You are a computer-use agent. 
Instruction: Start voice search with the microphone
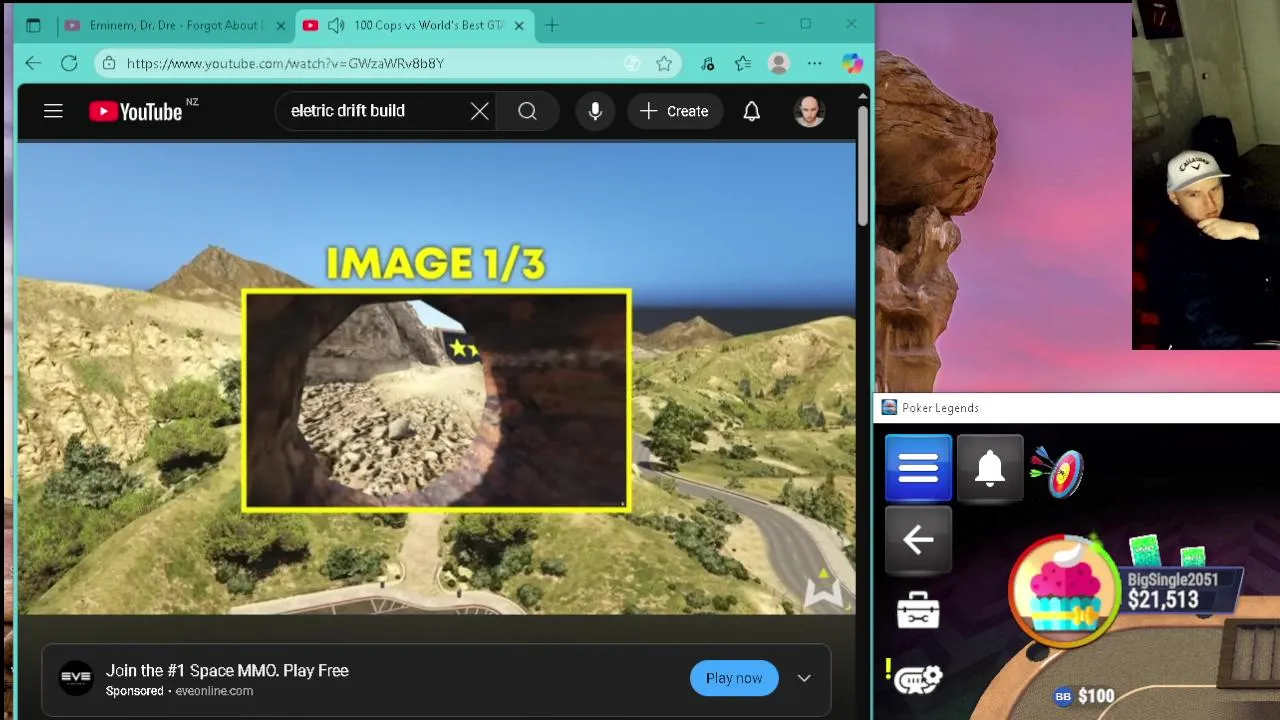595,111
